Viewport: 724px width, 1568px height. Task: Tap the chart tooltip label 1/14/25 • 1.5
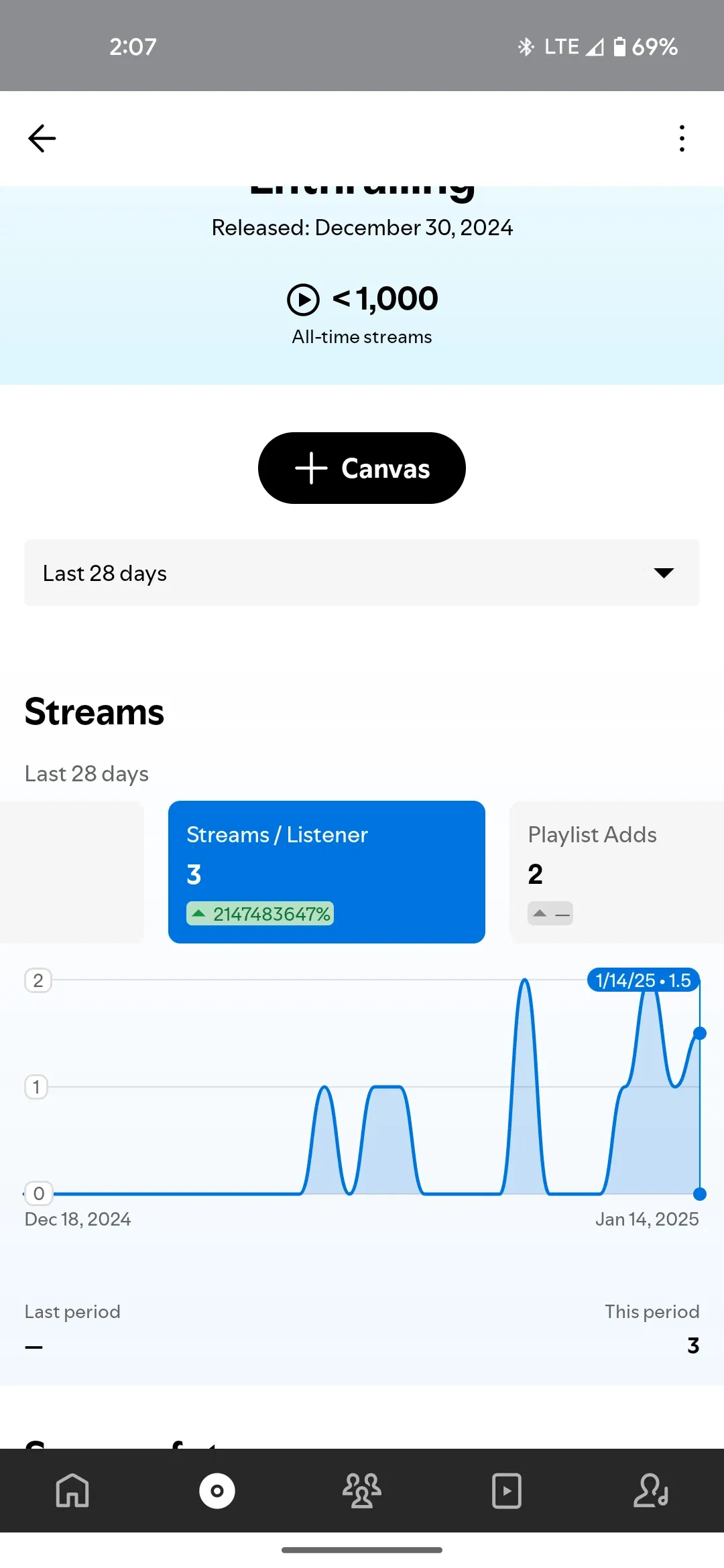point(643,980)
